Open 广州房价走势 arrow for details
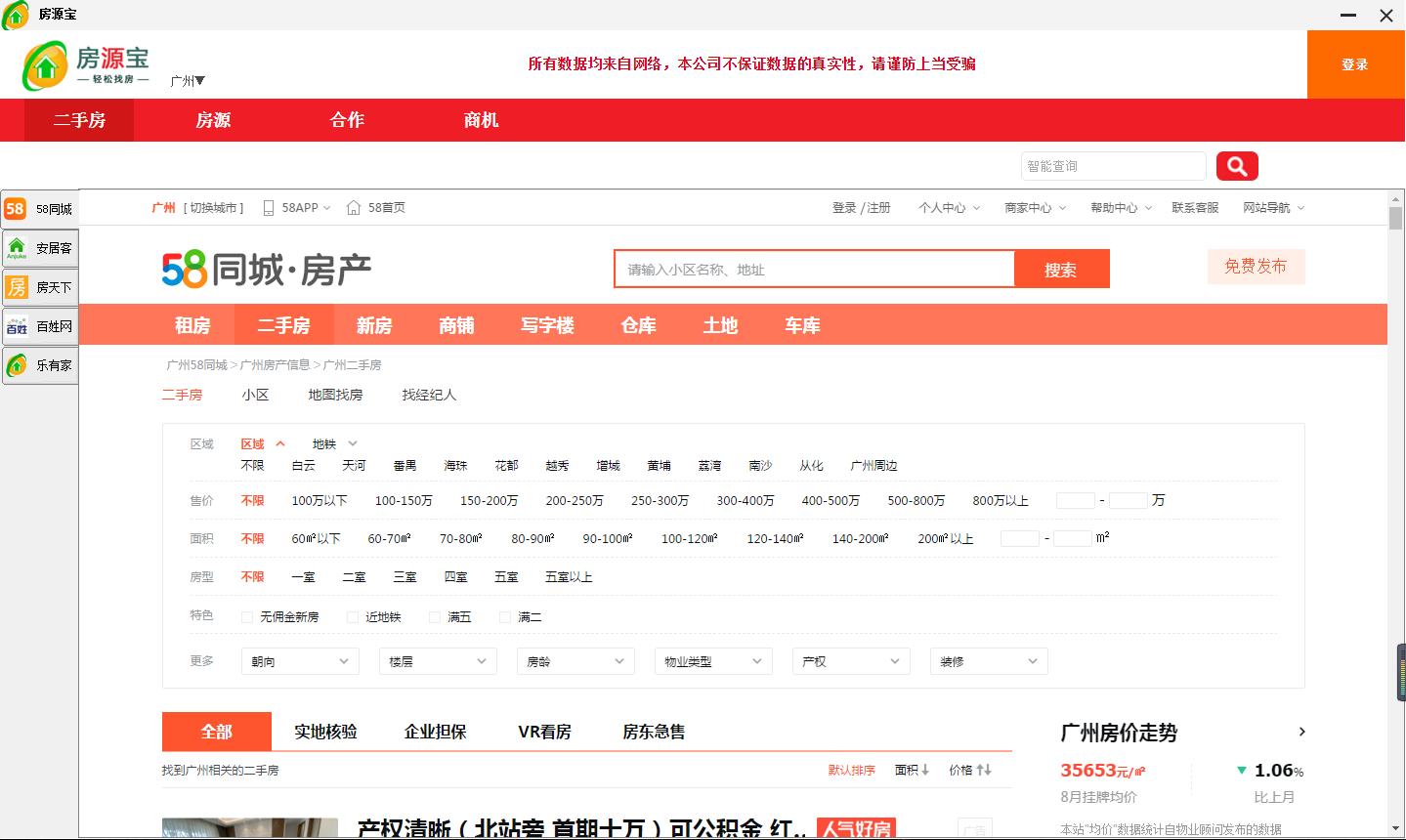Viewport: 1406px width, 840px height. click(1301, 732)
